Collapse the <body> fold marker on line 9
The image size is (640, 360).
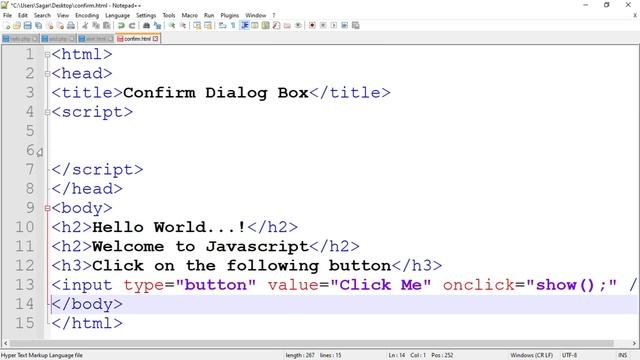47,208
